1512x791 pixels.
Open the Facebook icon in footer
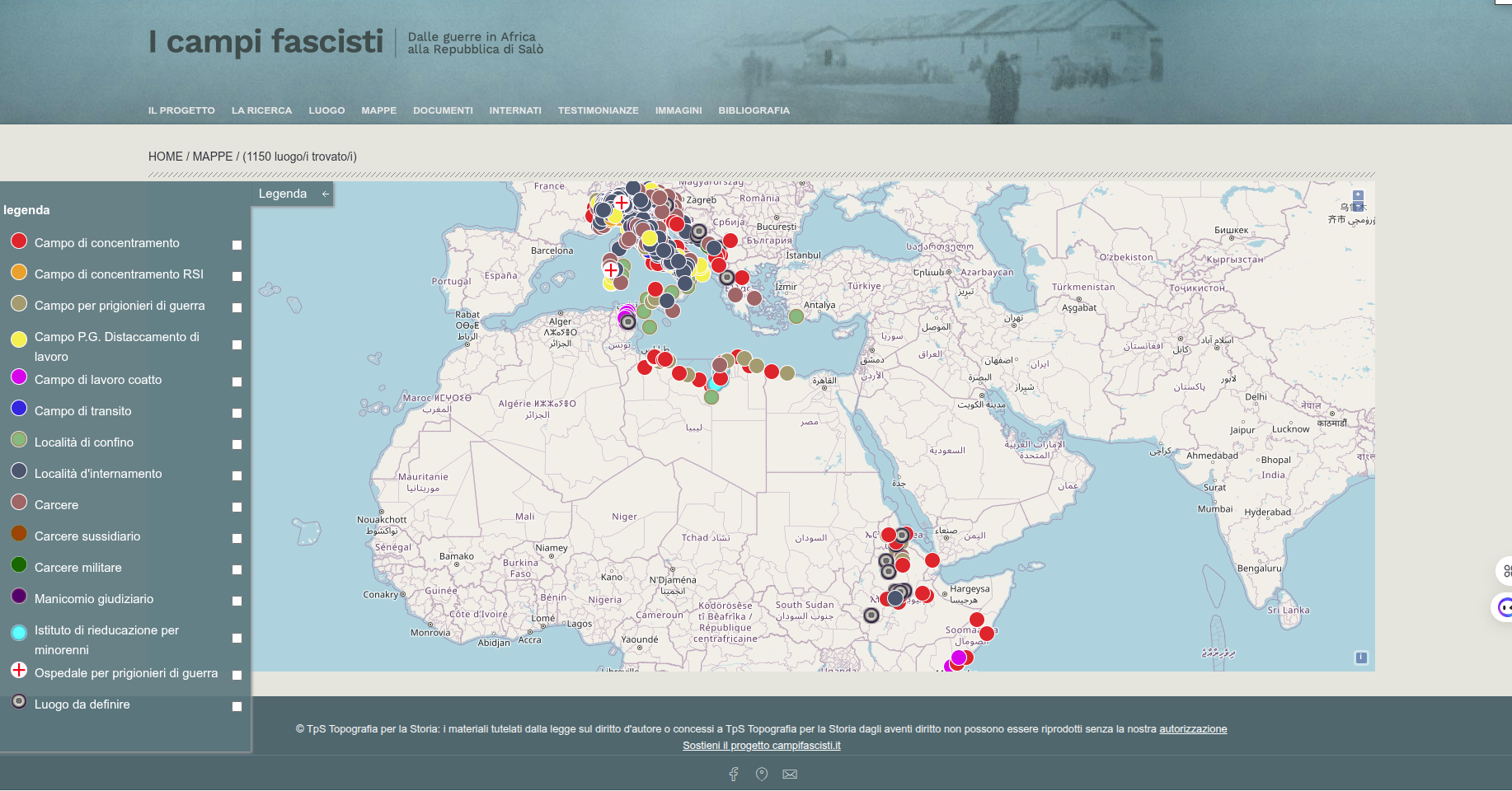point(734,774)
